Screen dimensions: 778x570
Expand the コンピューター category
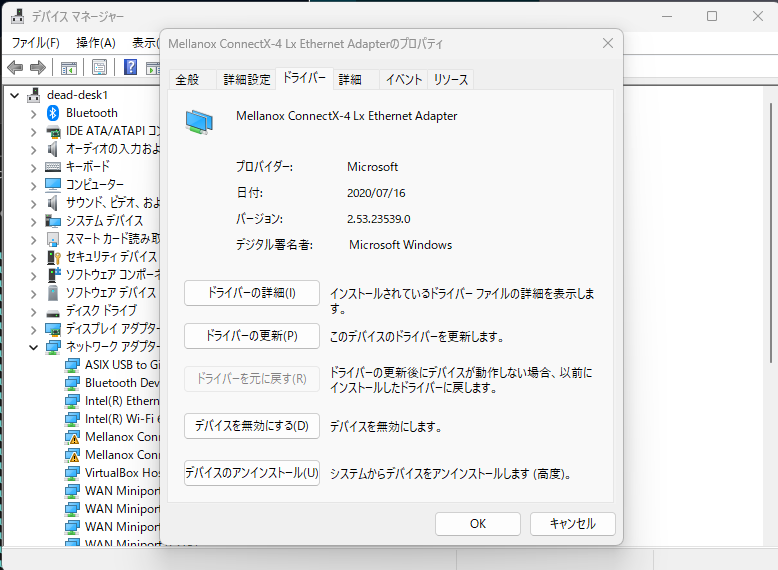click(x=33, y=186)
